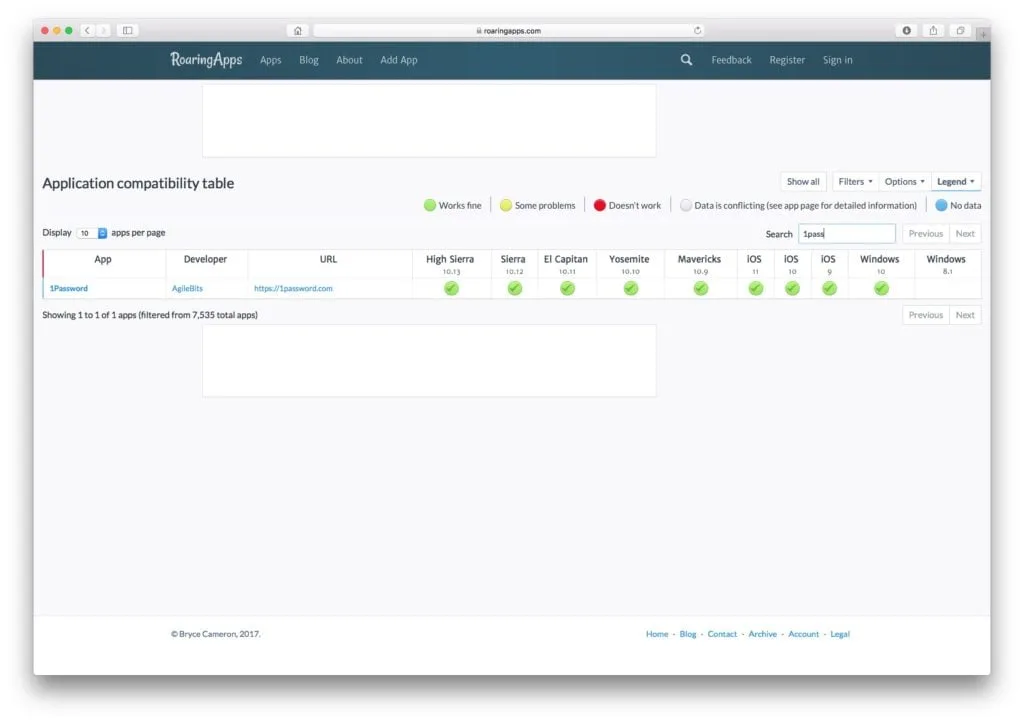The width and height of the screenshot is (1024, 723).
Task: Click Register in the header
Action: (786, 60)
